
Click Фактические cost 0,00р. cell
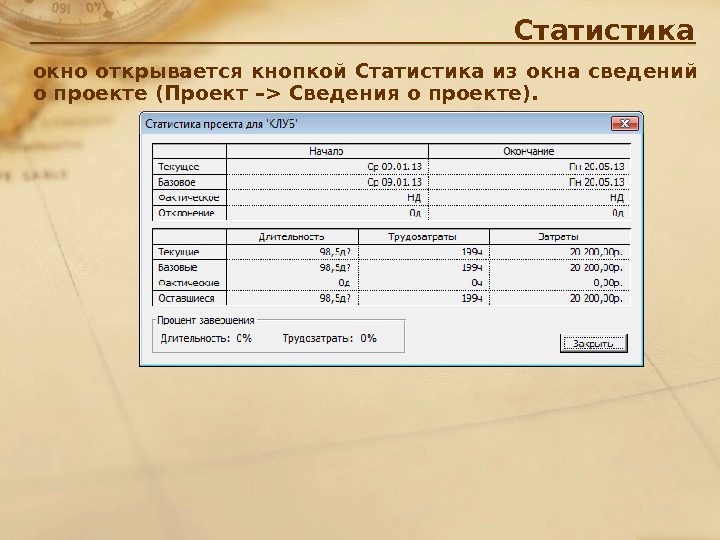click(x=560, y=283)
